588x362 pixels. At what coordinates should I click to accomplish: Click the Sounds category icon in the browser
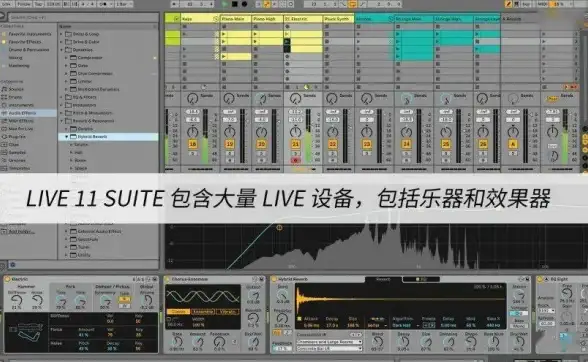point(4,89)
